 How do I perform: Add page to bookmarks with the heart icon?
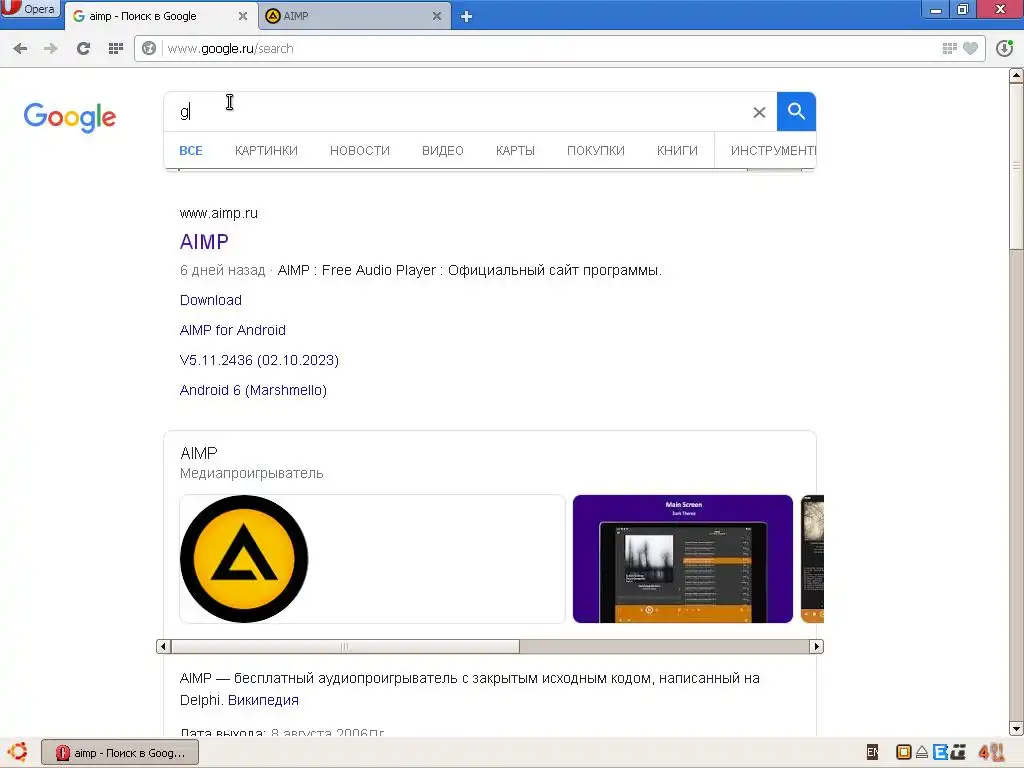pyautogui.click(x=970, y=48)
